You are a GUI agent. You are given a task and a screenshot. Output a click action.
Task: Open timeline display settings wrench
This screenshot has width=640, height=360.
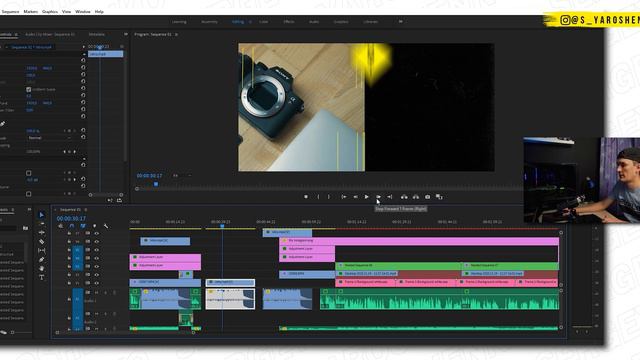[x=106, y=226]
